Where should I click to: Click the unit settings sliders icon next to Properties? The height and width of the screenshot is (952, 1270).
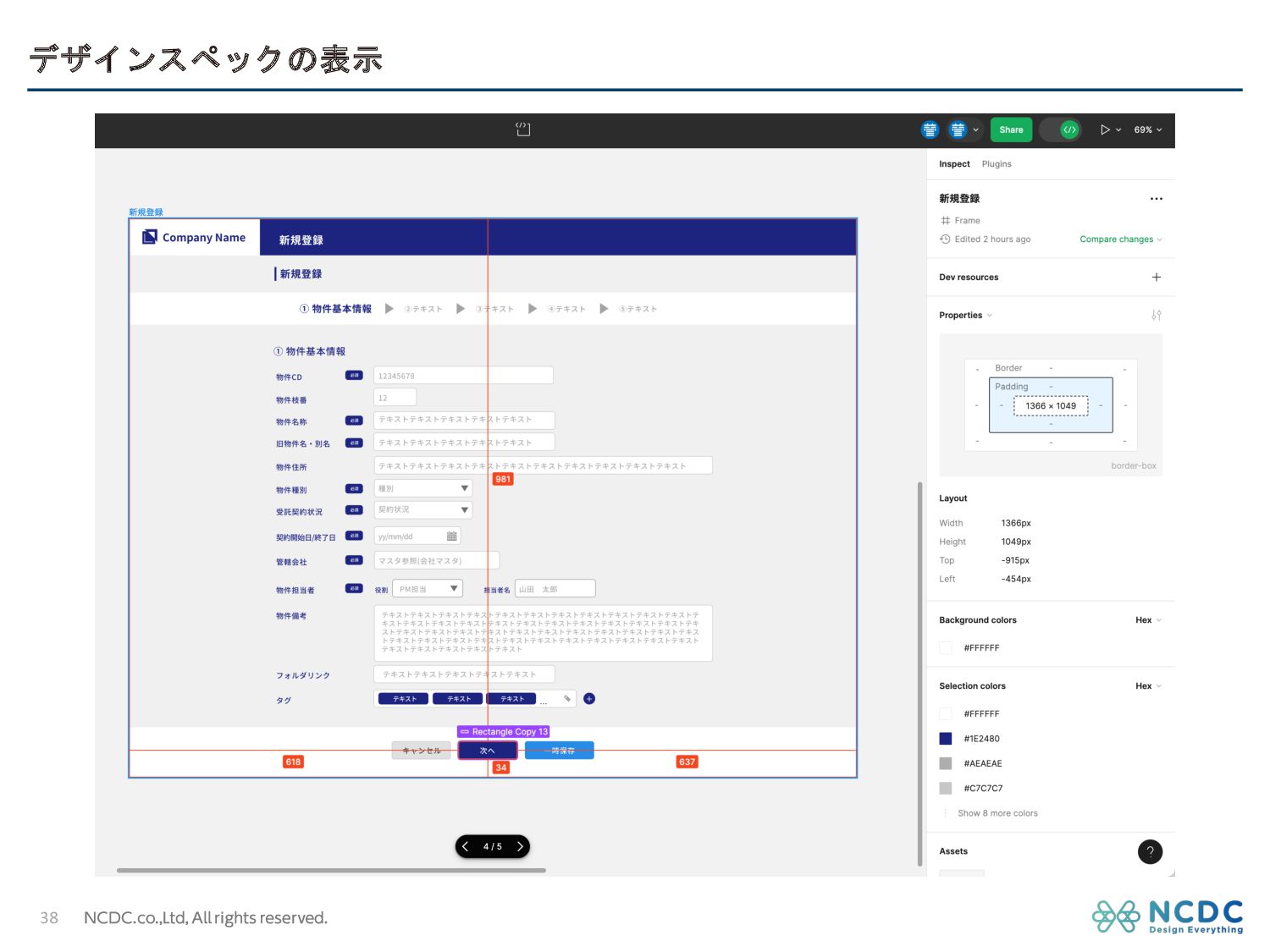point(1157,315)
